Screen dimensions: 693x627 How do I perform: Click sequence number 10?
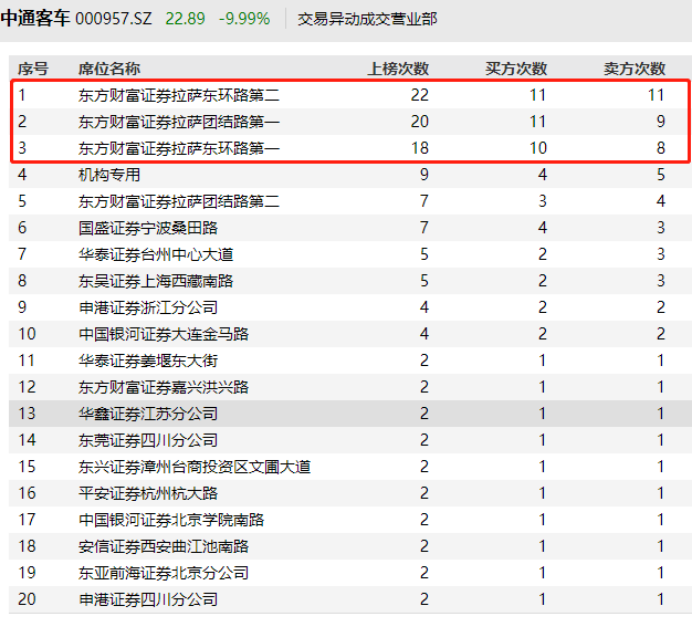[x=27, y=334]
